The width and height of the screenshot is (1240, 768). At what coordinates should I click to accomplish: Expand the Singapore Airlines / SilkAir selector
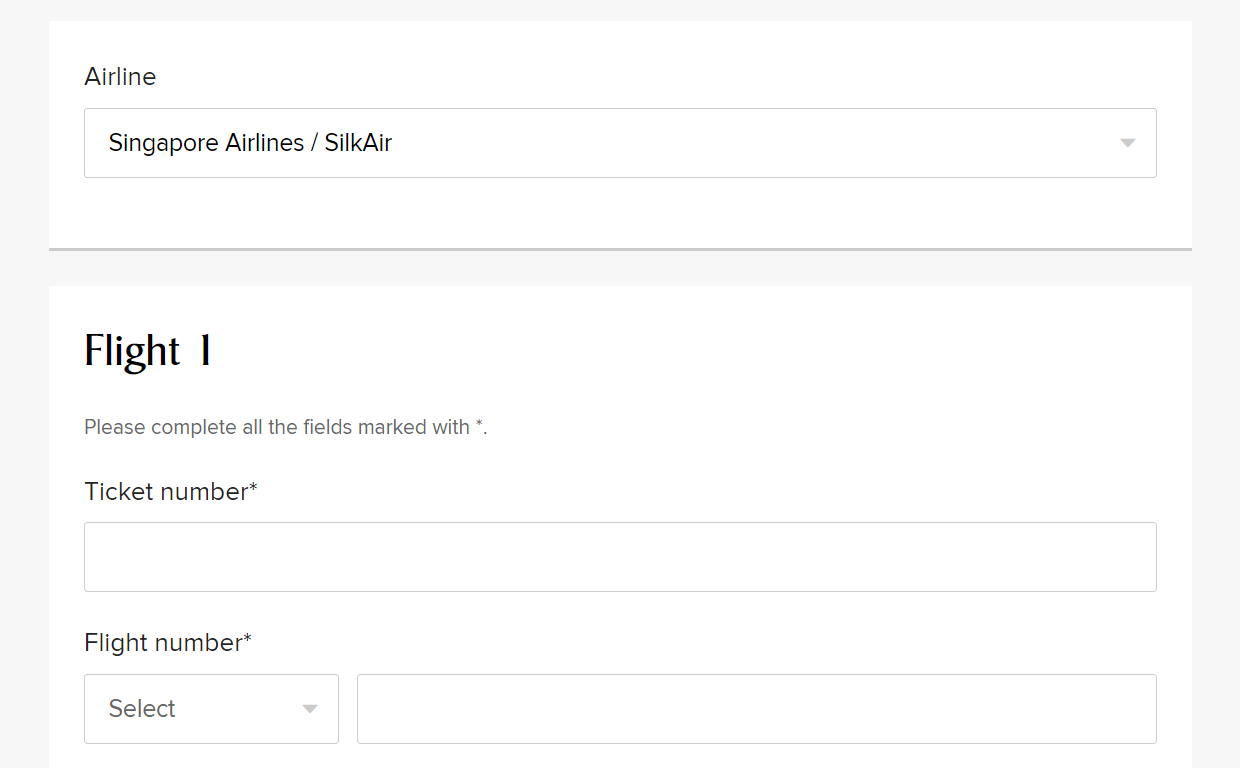(x=620, y=143)
